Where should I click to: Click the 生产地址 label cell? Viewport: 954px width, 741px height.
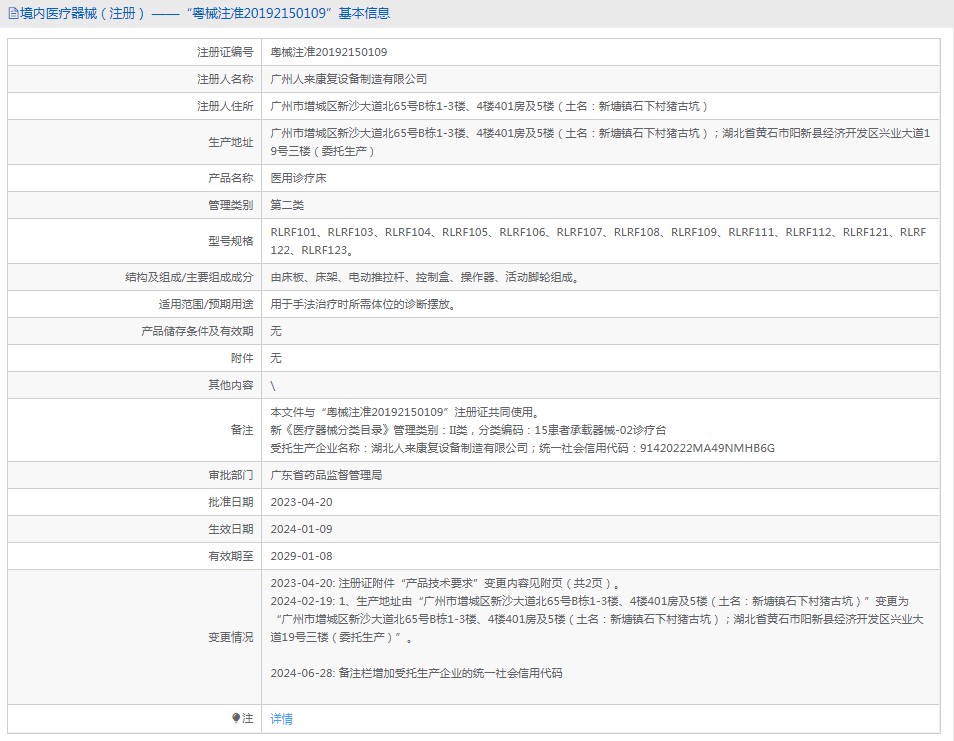click(230, 142)
